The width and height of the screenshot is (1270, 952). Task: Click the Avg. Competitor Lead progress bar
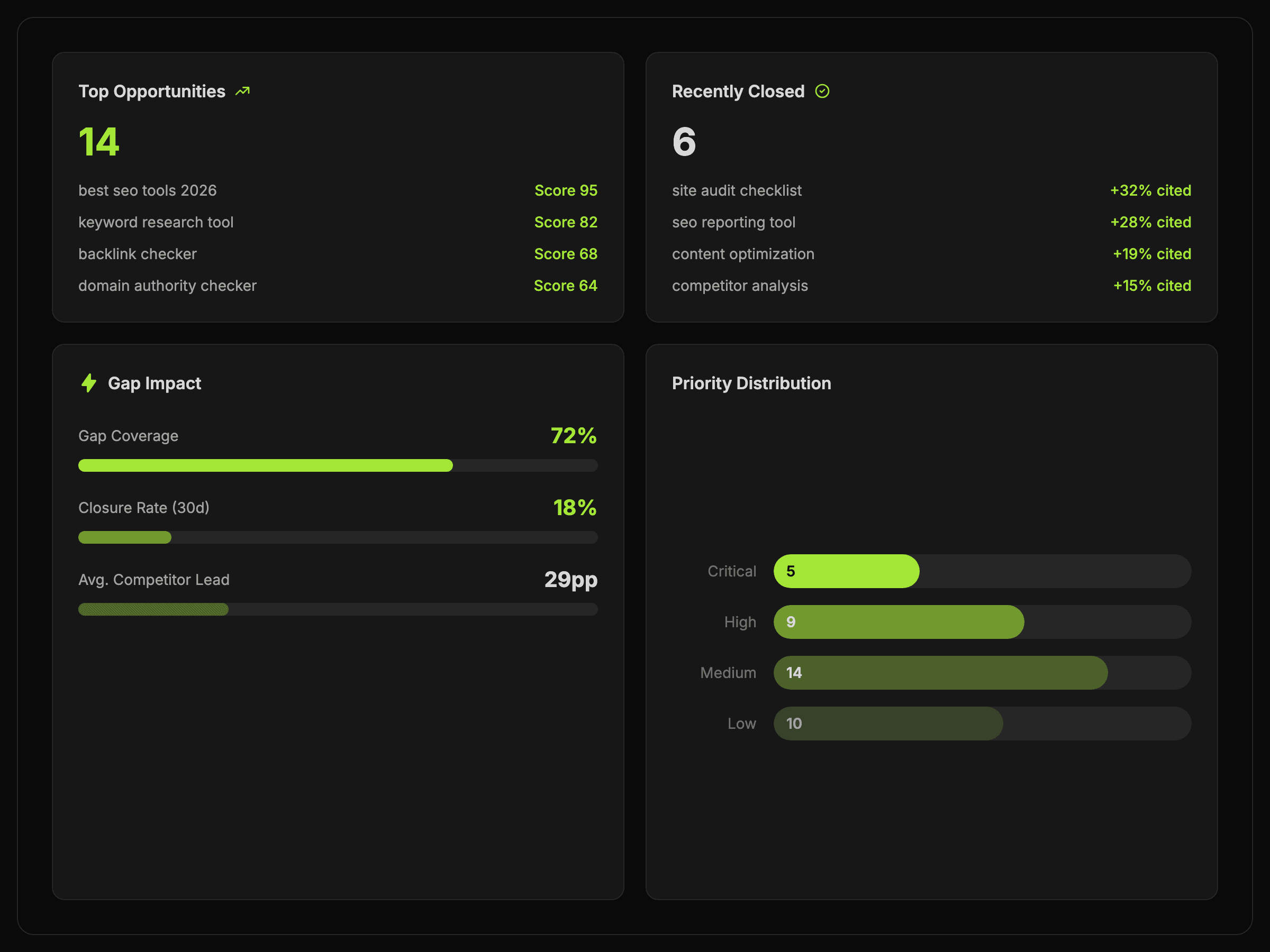click(x=338, y=609)
